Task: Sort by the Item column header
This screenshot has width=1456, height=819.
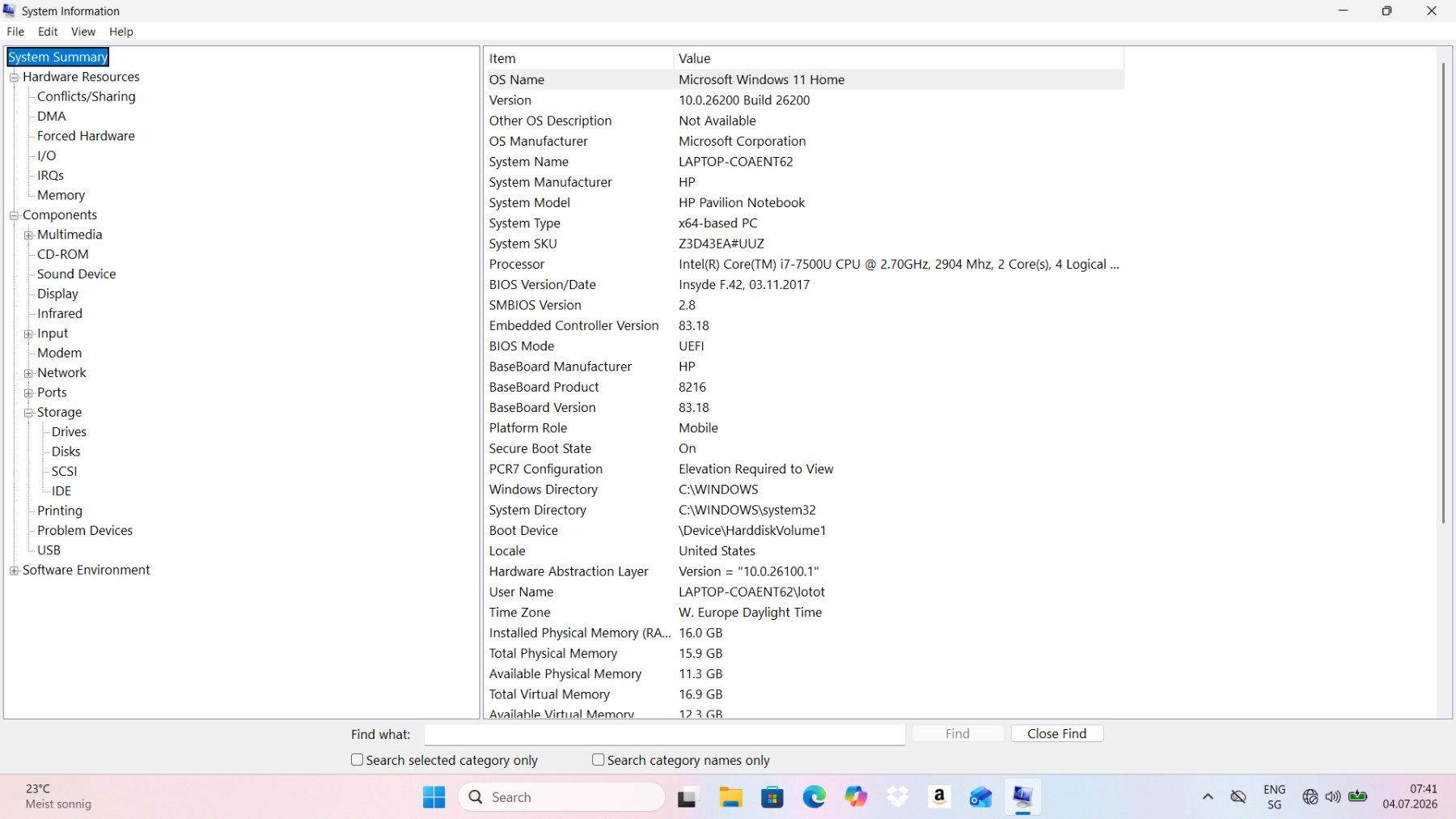Action: coord(579,58)
